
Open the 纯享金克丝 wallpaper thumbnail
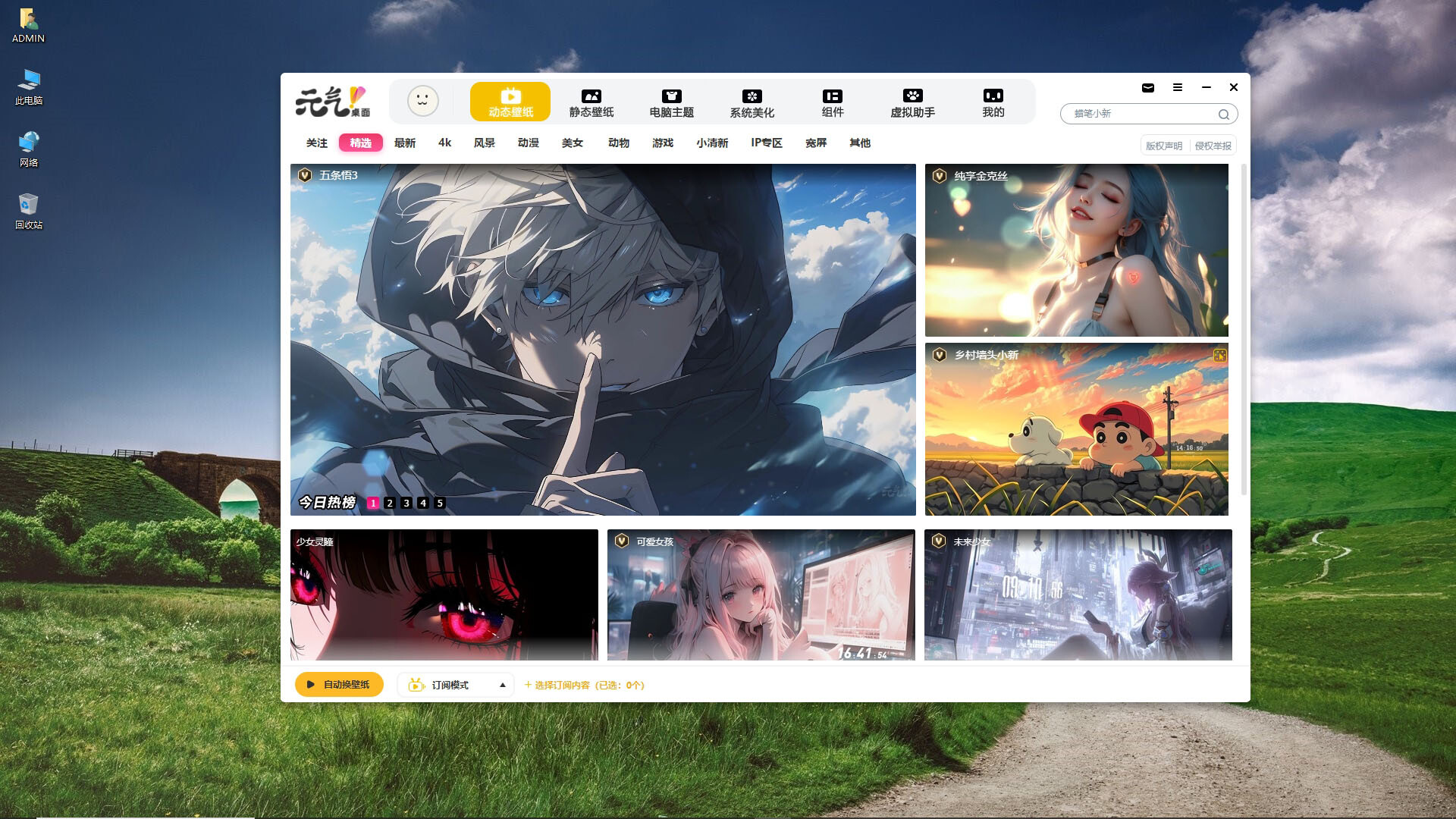pyautogui.click(x=1076, y=250)
